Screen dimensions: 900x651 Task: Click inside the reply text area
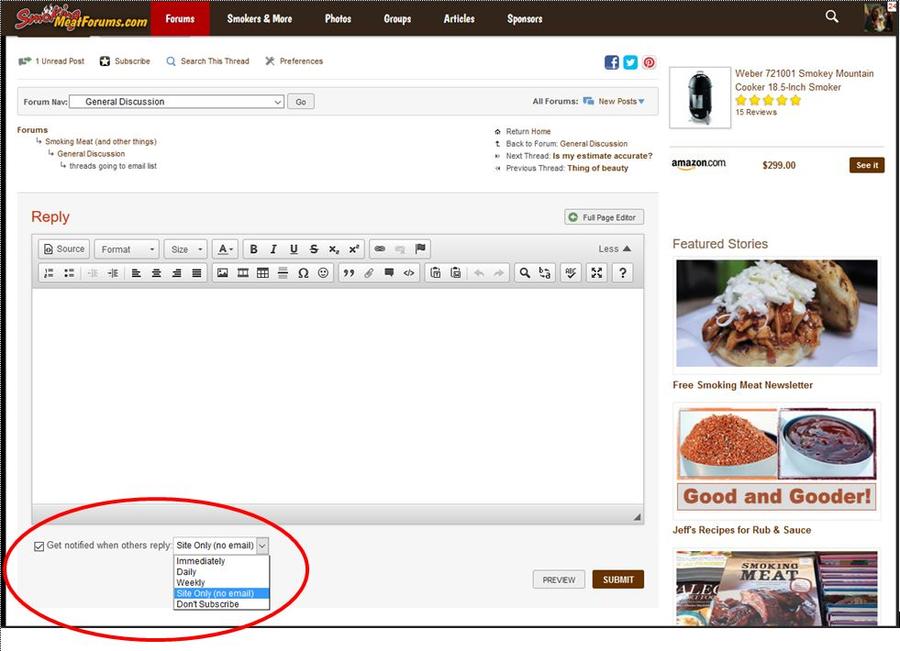pos(337,395)
